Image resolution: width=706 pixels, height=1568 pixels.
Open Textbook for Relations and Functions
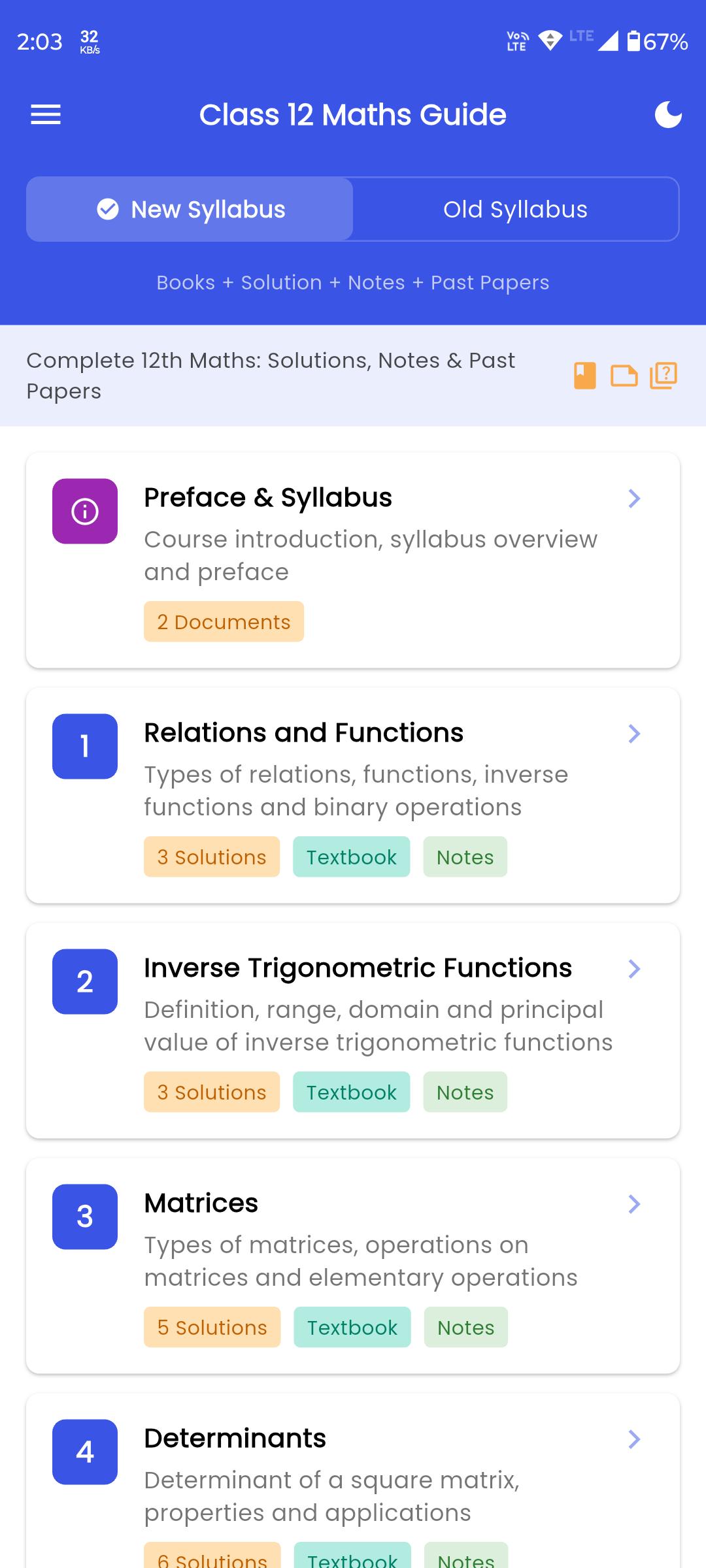point(352,857)
